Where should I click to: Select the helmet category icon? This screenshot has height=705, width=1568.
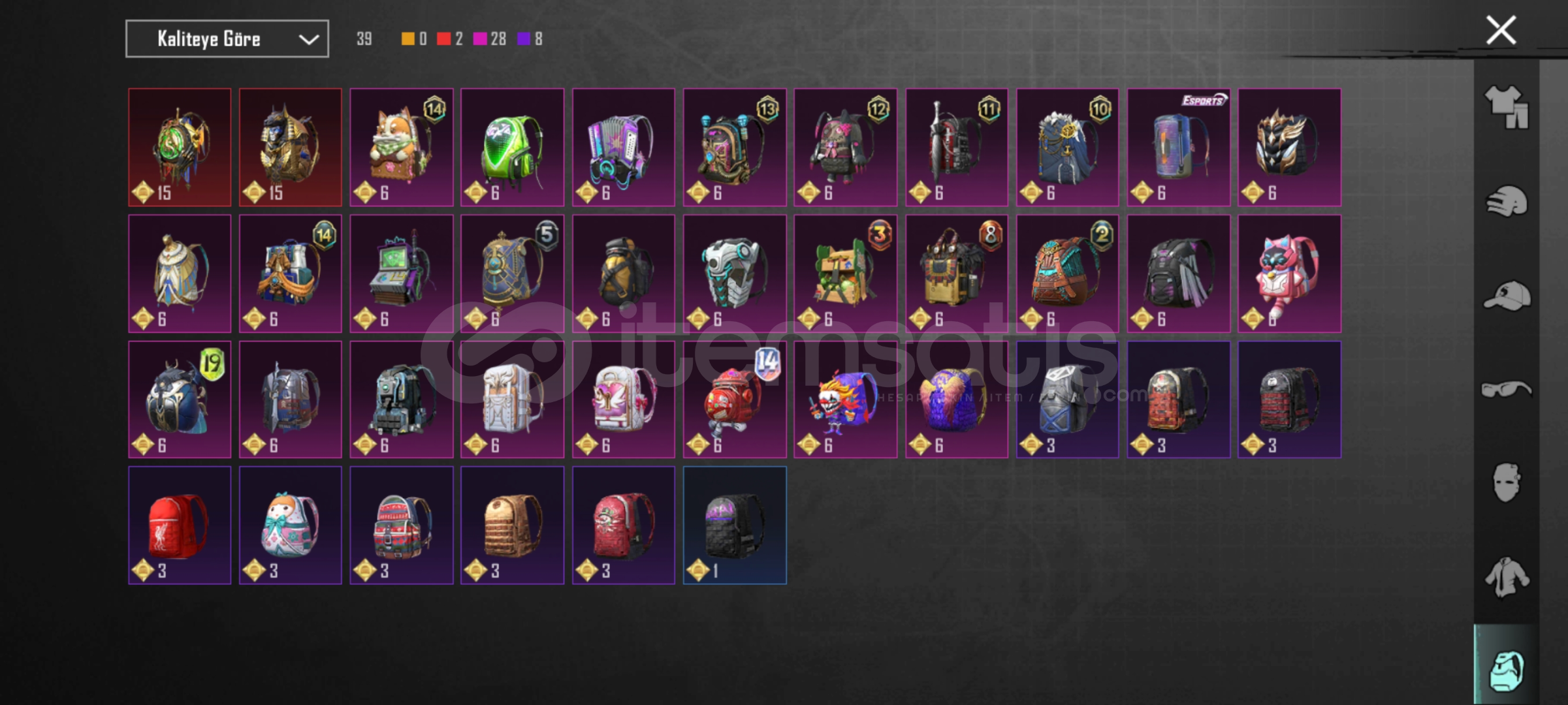click(1507, 201)
